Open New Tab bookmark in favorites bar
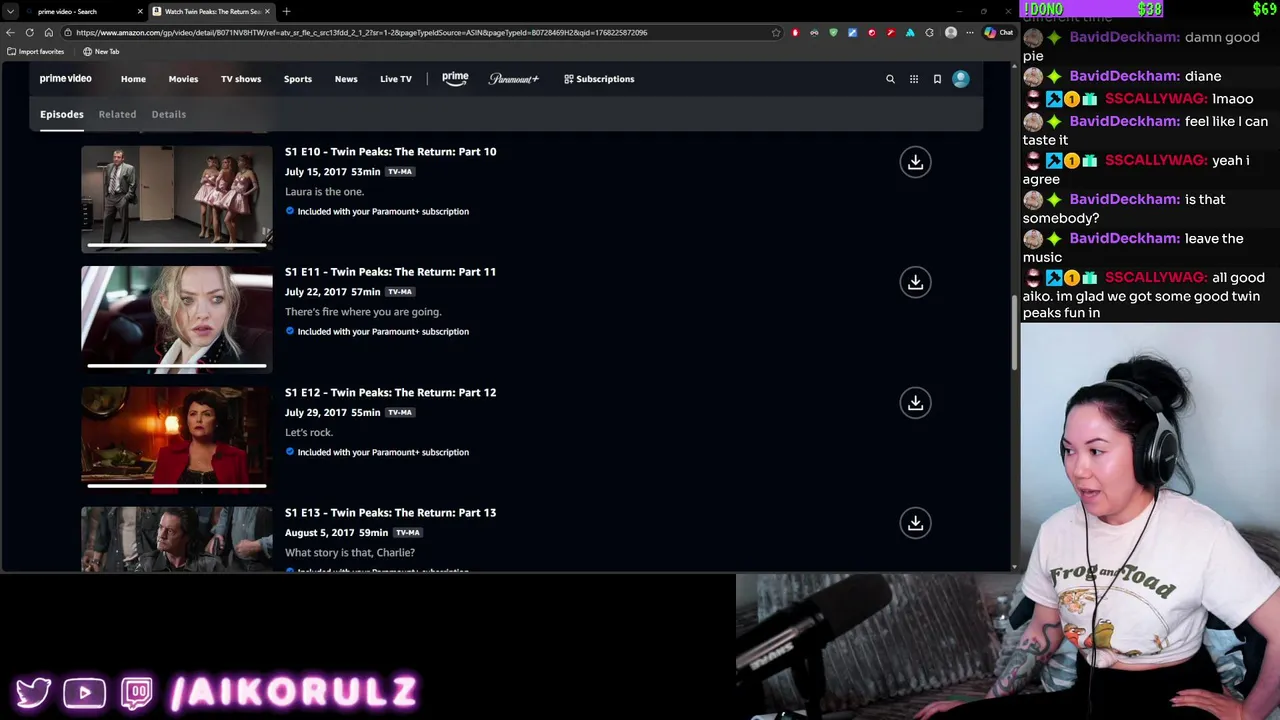 point(101,51)
